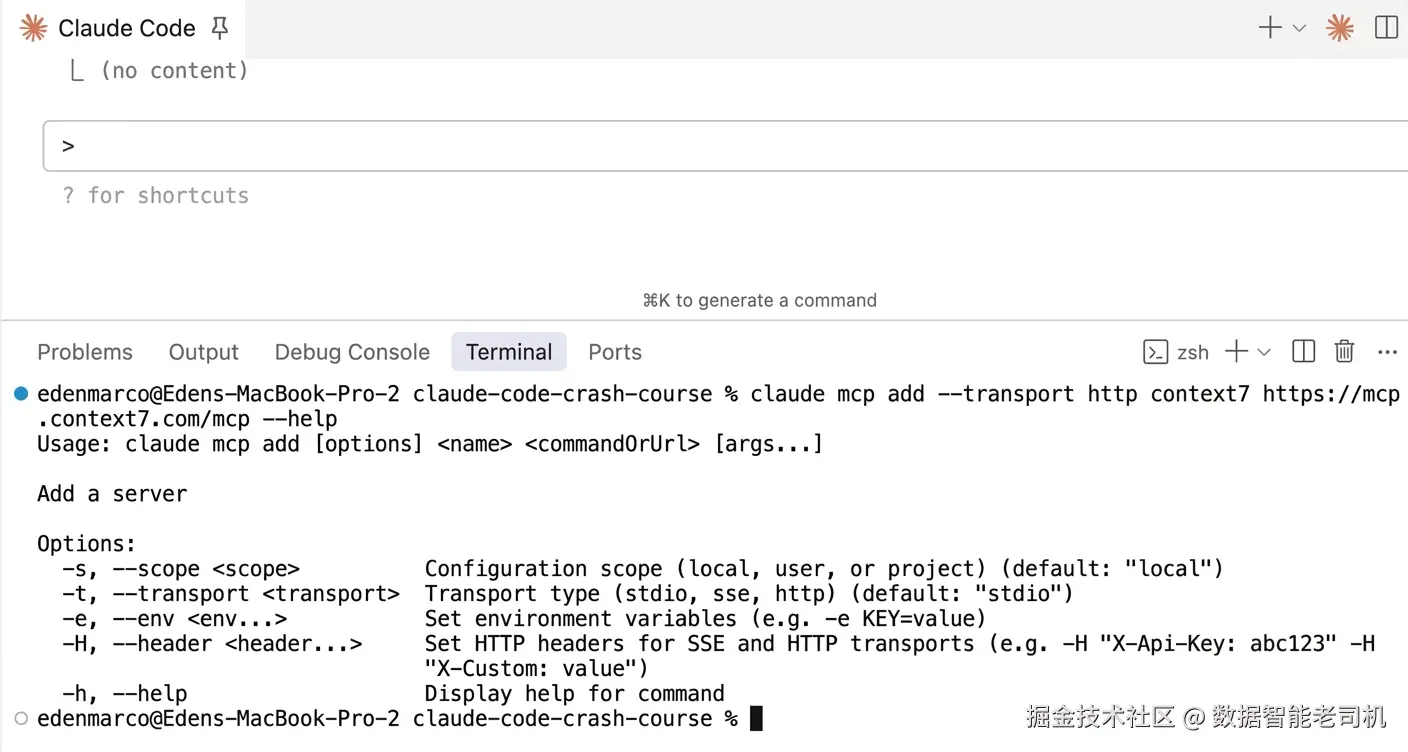Create a new terminal with the plus icon

1237,352
